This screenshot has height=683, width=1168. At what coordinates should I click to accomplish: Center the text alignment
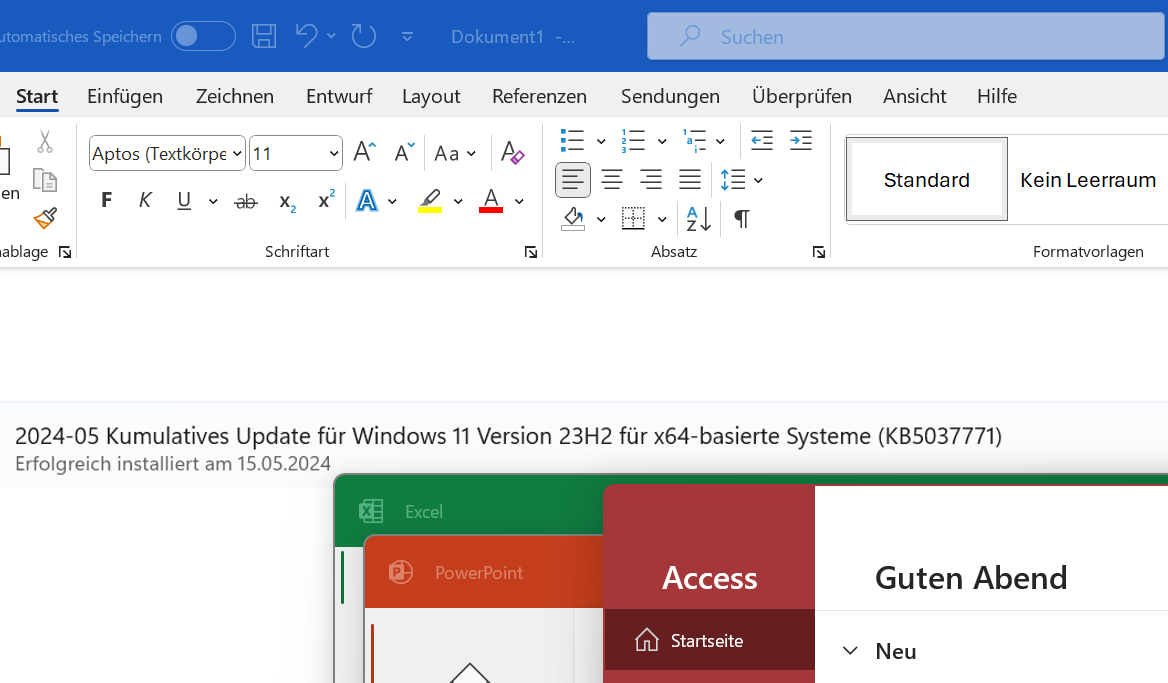(612, 180)
